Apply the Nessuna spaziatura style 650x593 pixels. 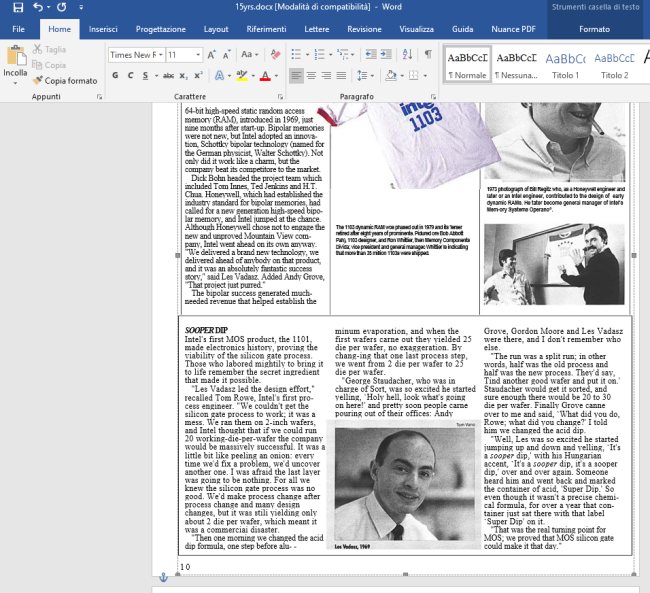click(517, 65)
